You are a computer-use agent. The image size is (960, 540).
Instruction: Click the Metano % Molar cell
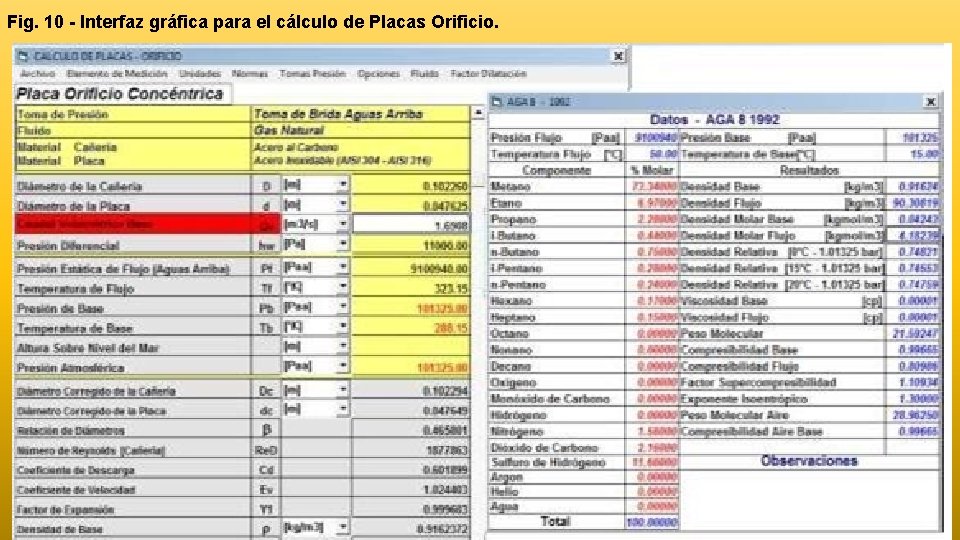point(651,187)
